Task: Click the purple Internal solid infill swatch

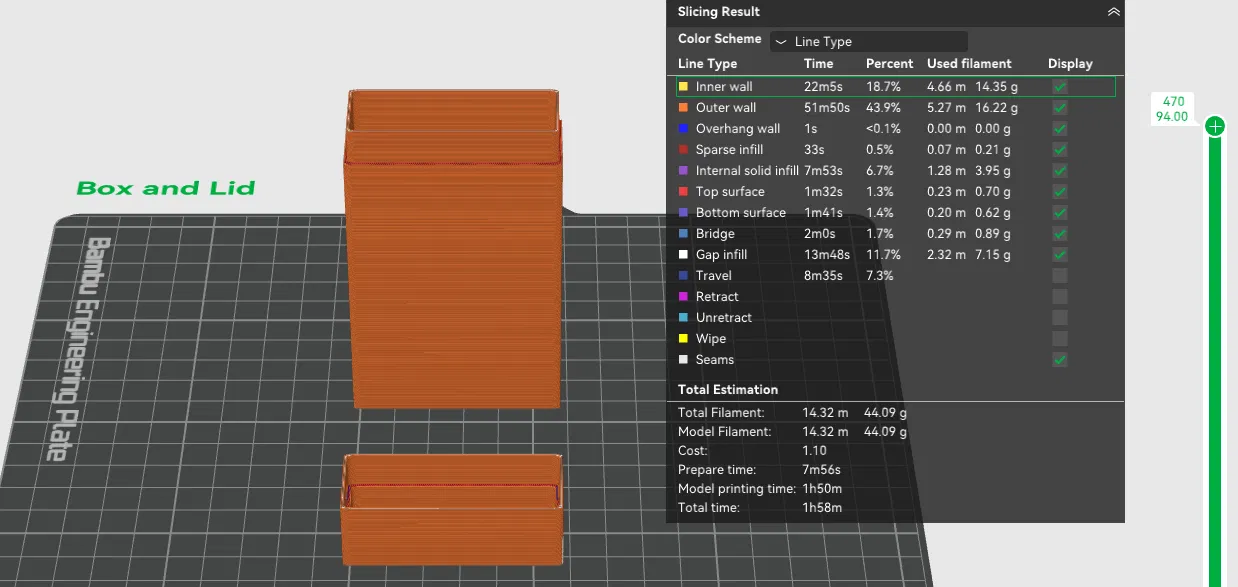Action: pyautogui.click(x=683, y=171)
